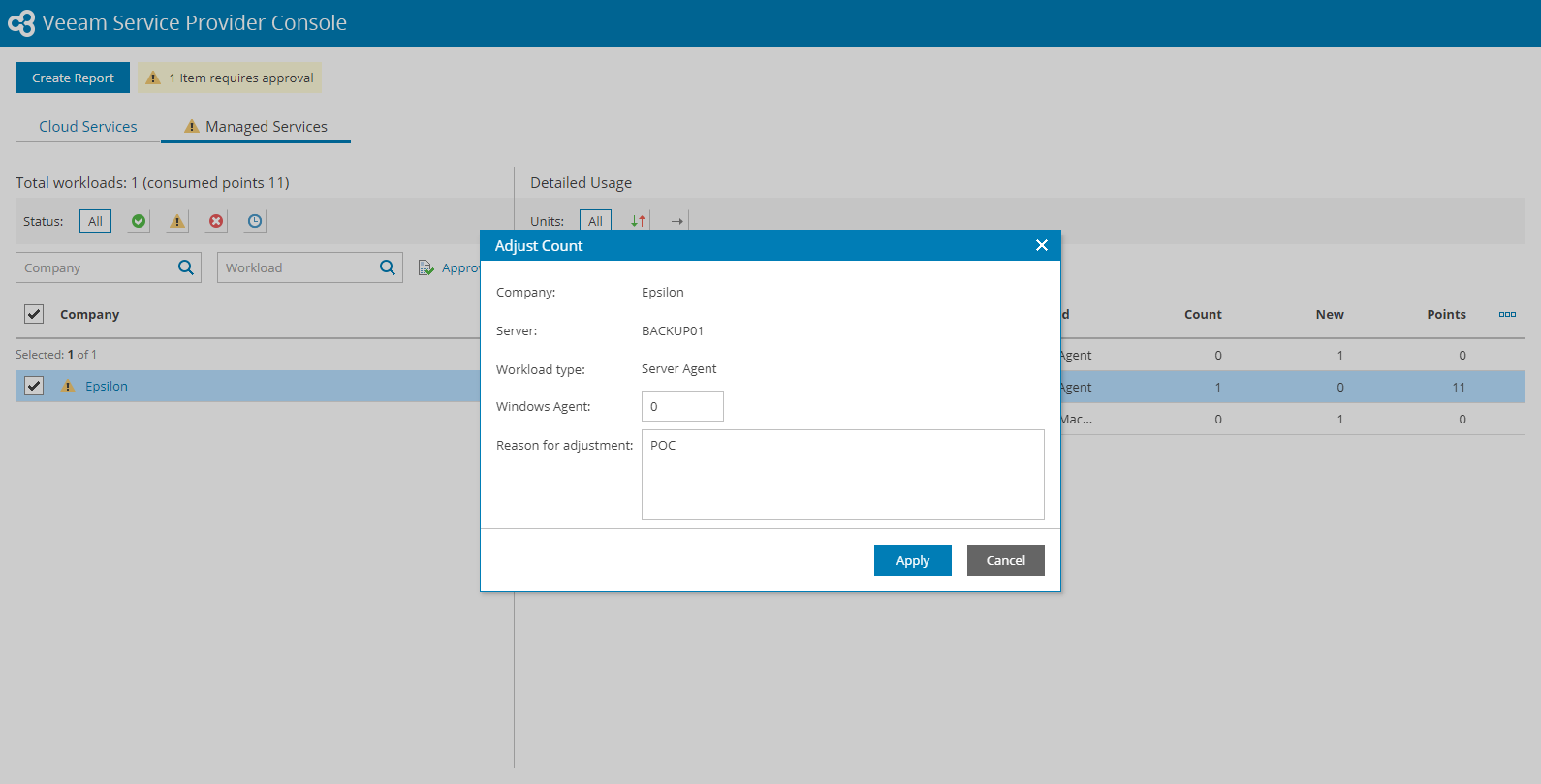This screenshot has height=784, width=1541.
Task: Select the Status 'All' filter
Action: 95,221
